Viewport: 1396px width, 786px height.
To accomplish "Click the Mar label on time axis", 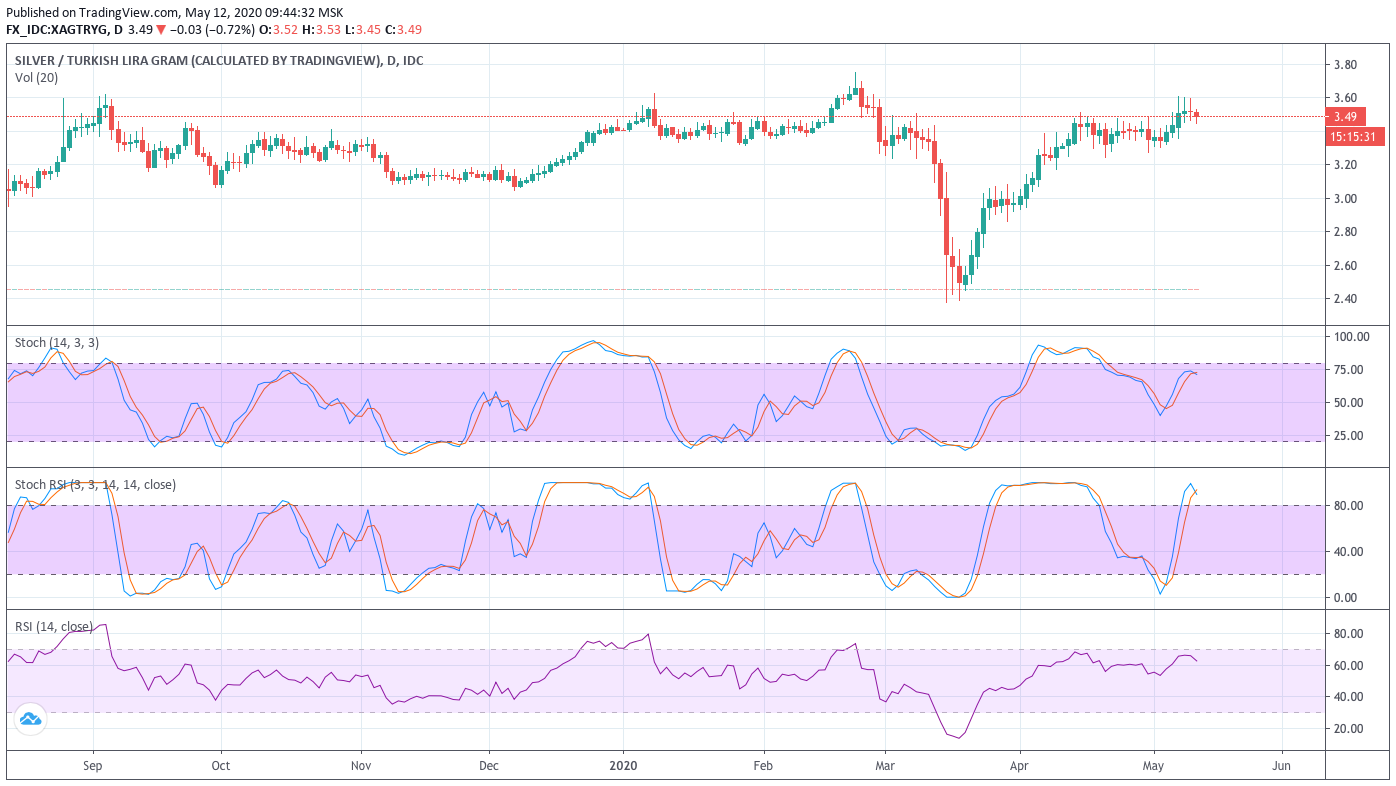I will point(885,766).
